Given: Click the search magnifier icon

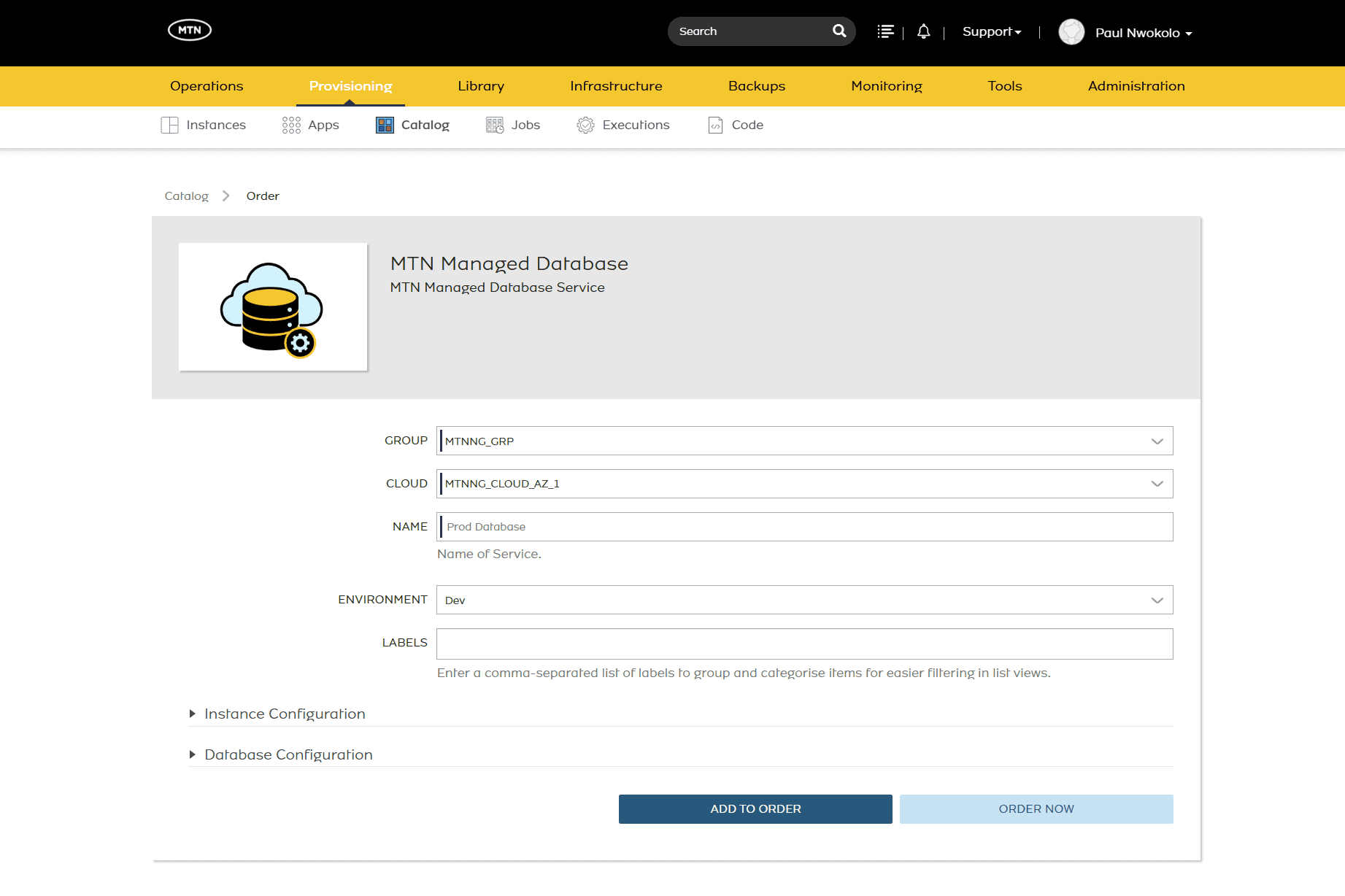Looking at the screenshot, I should click(x=839, y=31).
